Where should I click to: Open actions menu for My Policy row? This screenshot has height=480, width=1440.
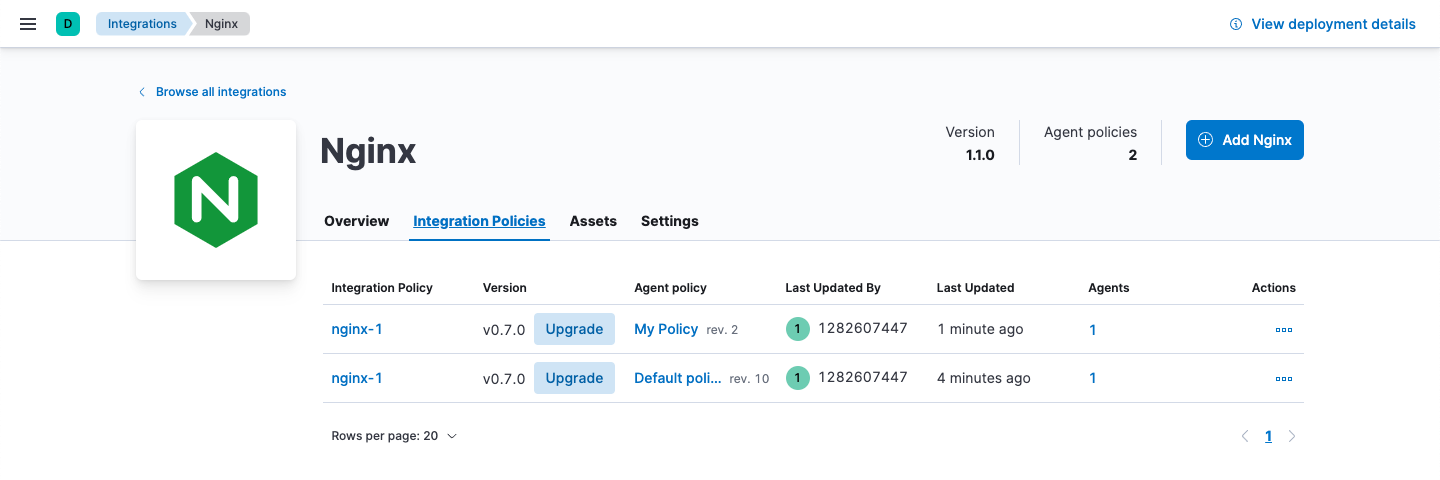(1283, 330)
